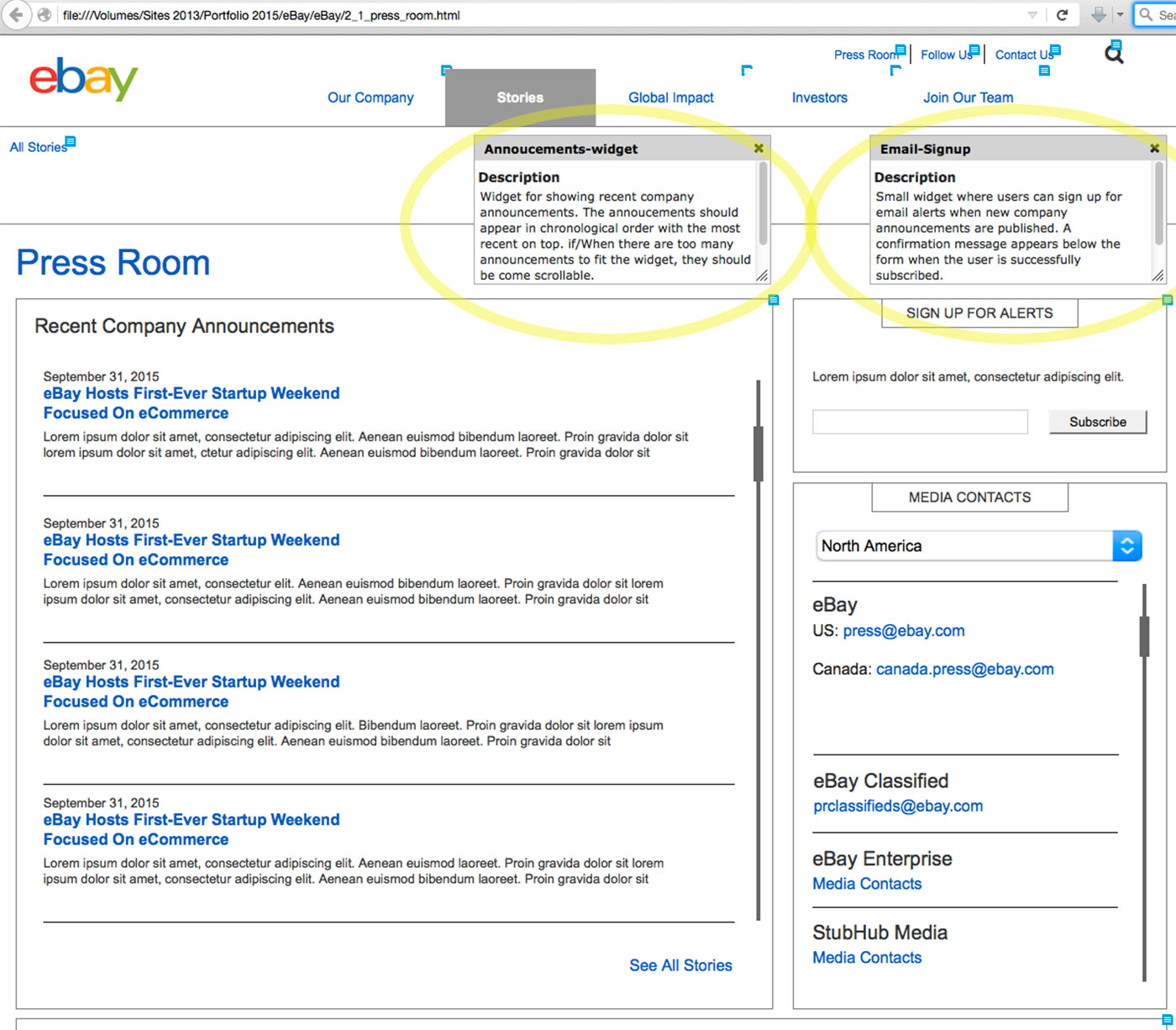1176x1030 pixels.
Task: Click the email alerts input field
Action: pyautogui.click(x=920, y=422)
